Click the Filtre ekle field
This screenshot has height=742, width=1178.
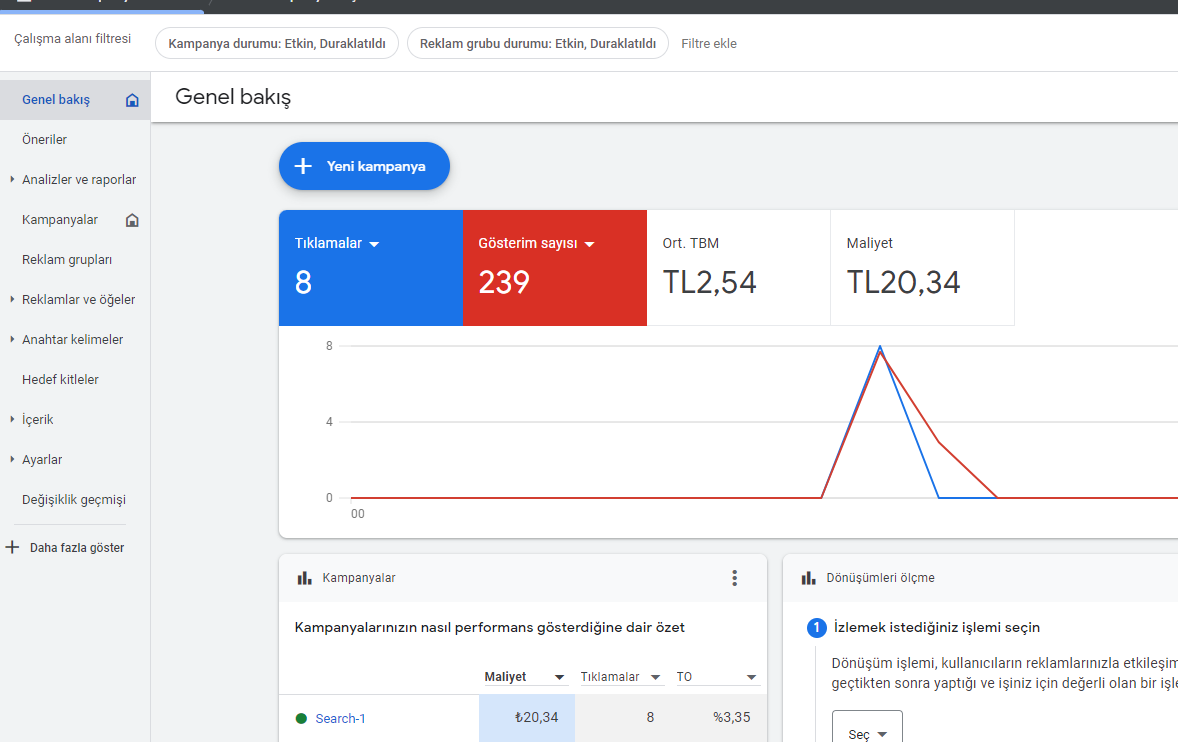708,44
